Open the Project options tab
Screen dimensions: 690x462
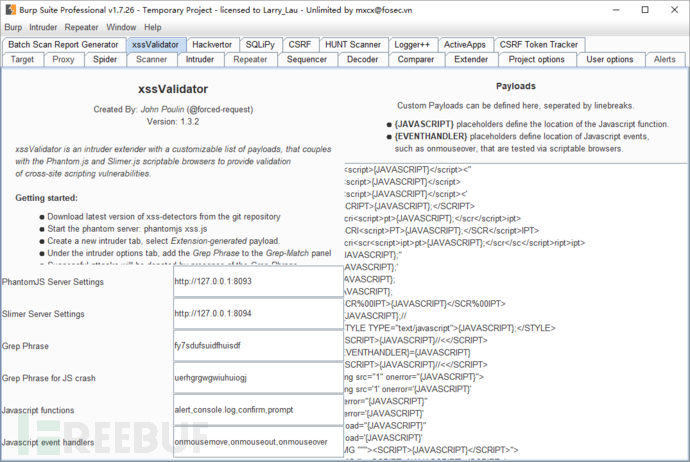[x=536, y=59]
